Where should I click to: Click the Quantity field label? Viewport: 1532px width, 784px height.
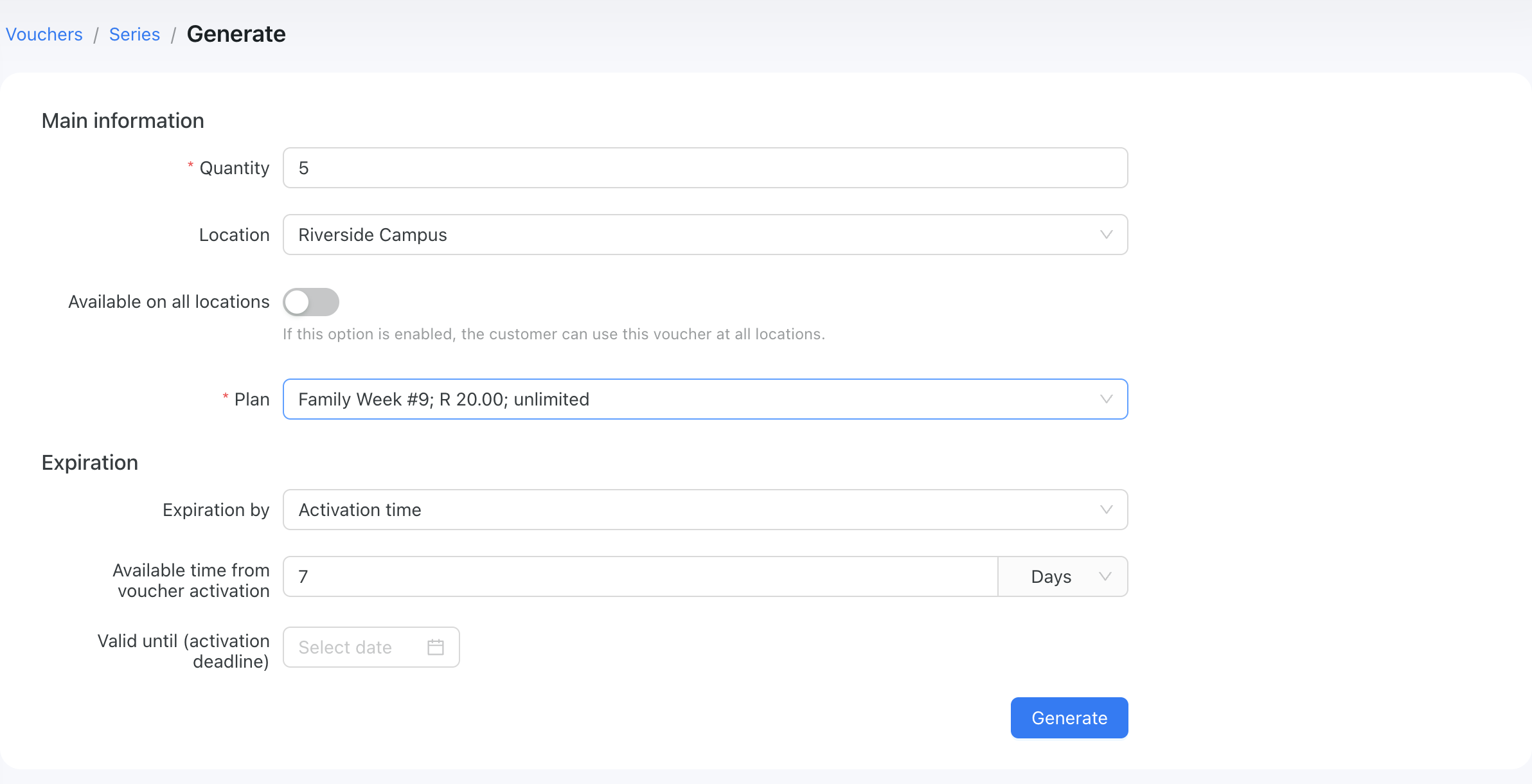[234, 168]
